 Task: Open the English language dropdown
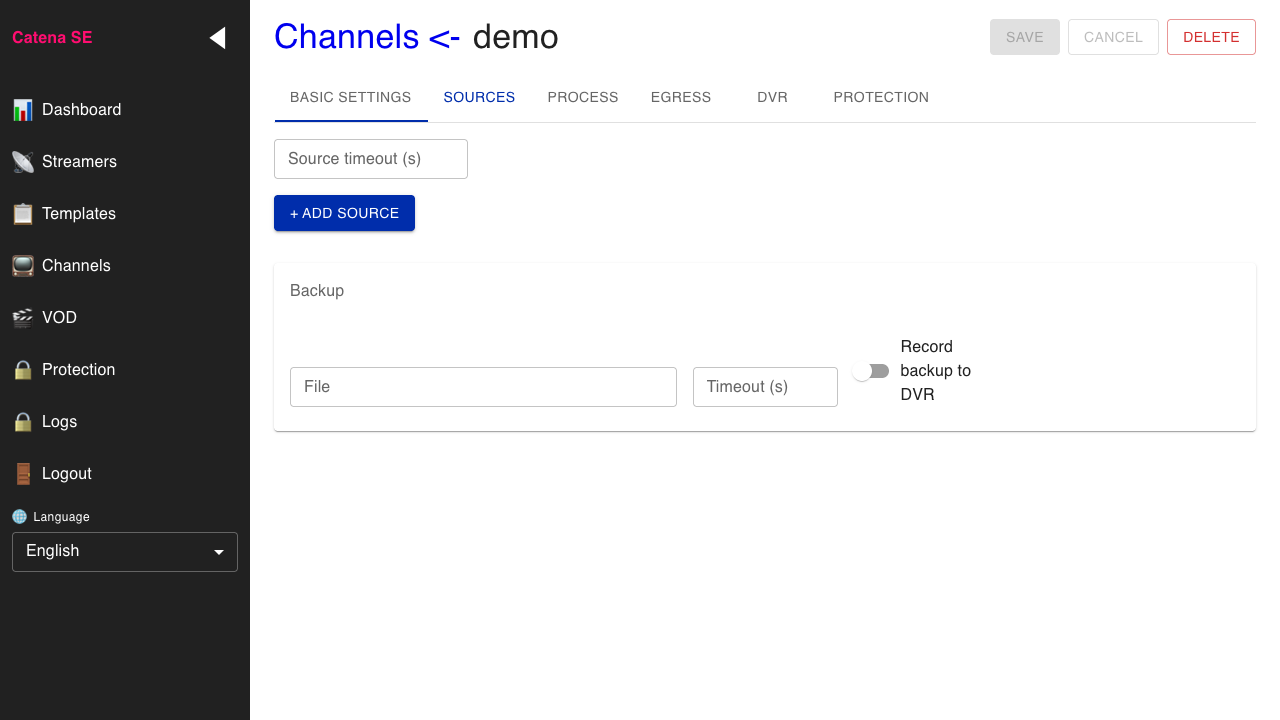[124, 551]
